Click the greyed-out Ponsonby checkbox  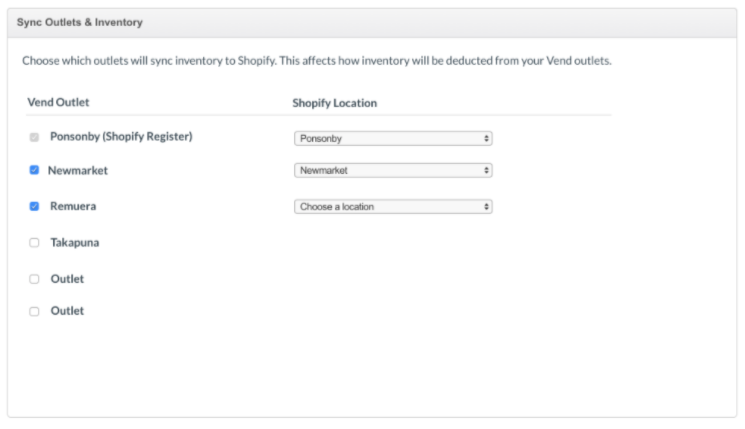(x=34, y=137)
